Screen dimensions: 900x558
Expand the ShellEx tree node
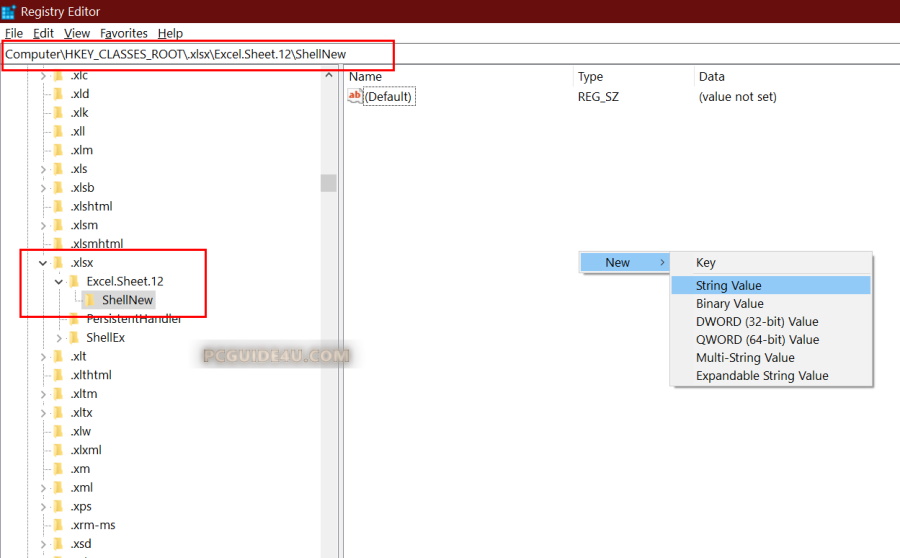(59, 338)
